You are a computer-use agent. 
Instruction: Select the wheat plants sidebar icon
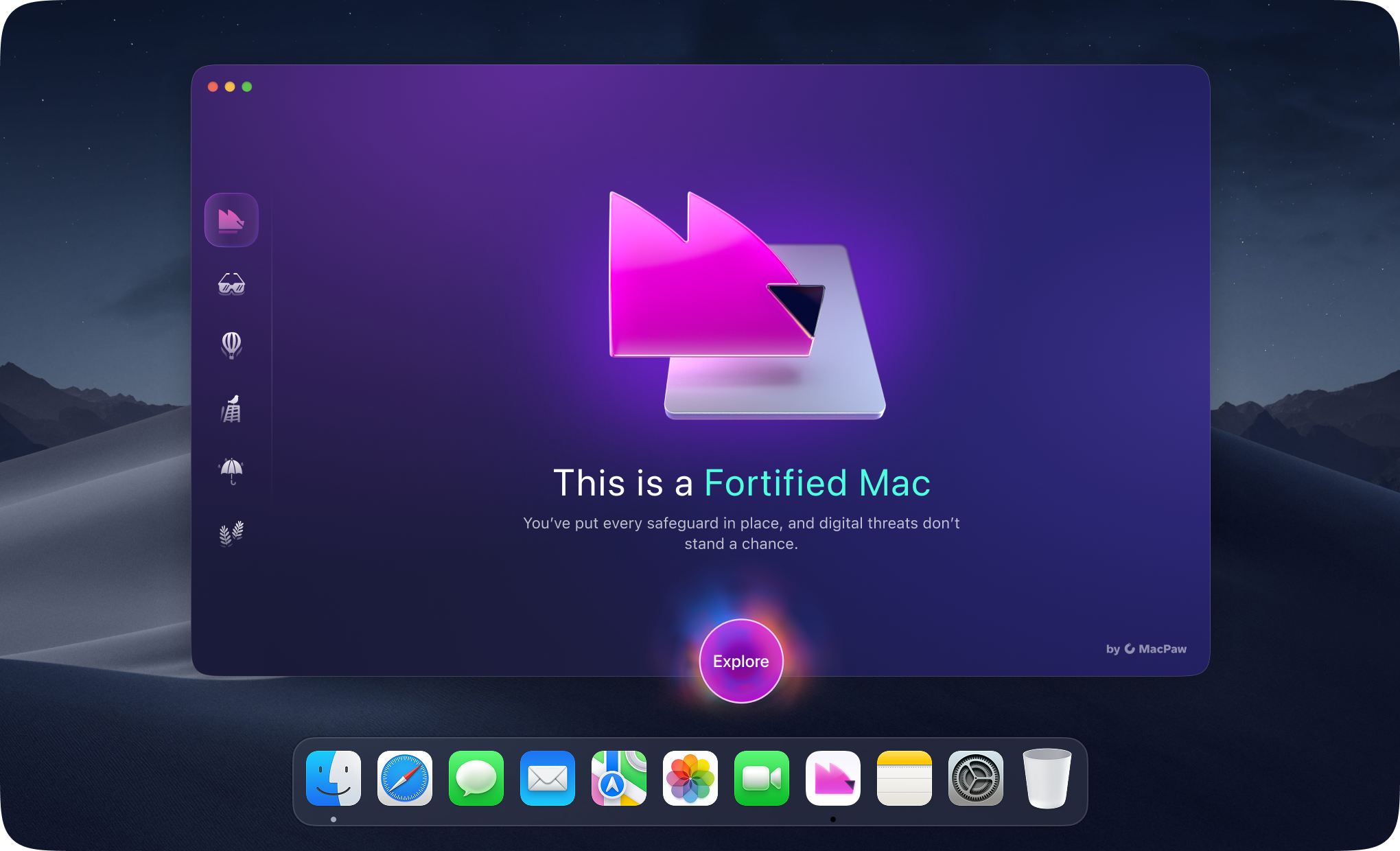[x=231, y=533]
